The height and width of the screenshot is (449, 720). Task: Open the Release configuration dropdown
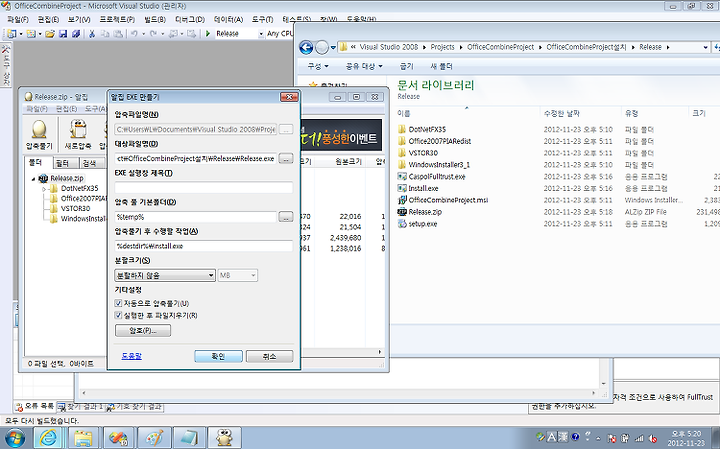point(261,34)
